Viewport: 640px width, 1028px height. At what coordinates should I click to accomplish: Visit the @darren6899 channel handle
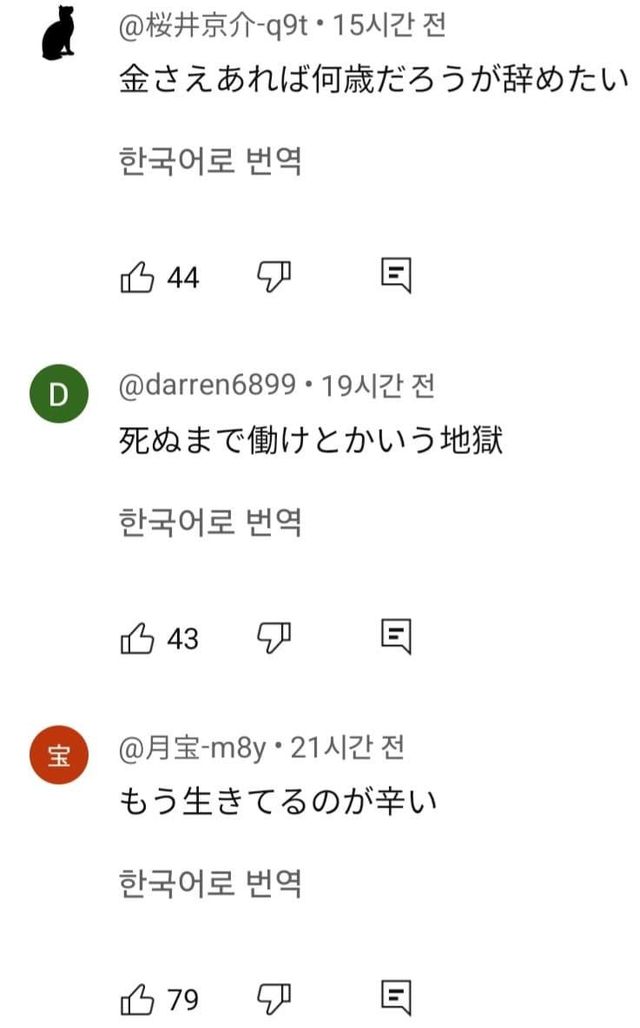tap(207, 385)
